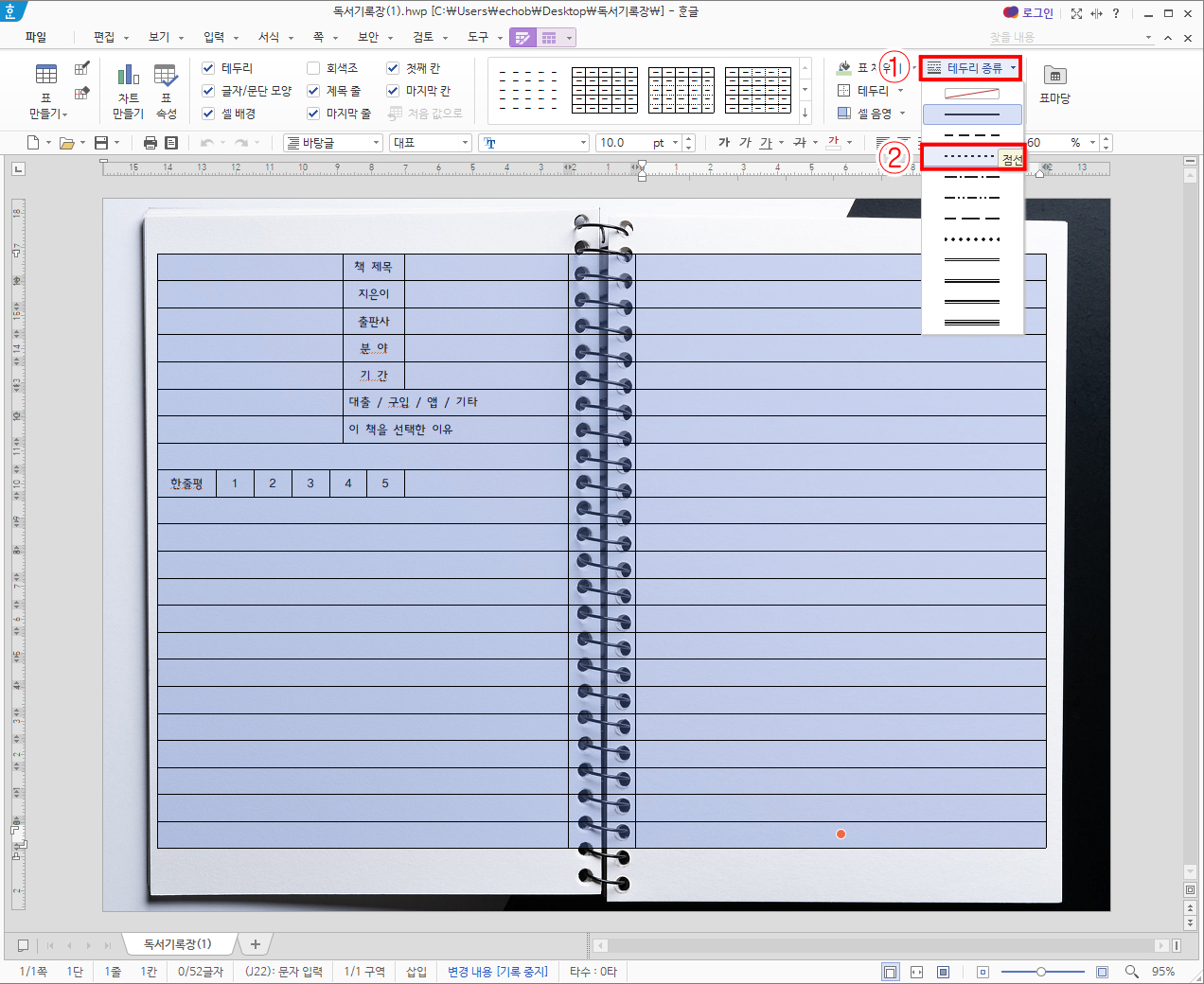Uncheck the 첫째 칸 checkbox

click(x=393, y=68)
